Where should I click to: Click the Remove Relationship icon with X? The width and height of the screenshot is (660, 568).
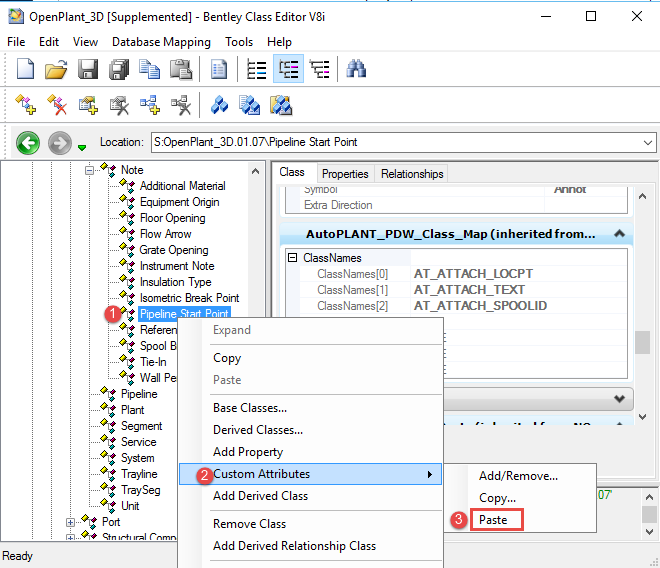(x=181, y=105)
